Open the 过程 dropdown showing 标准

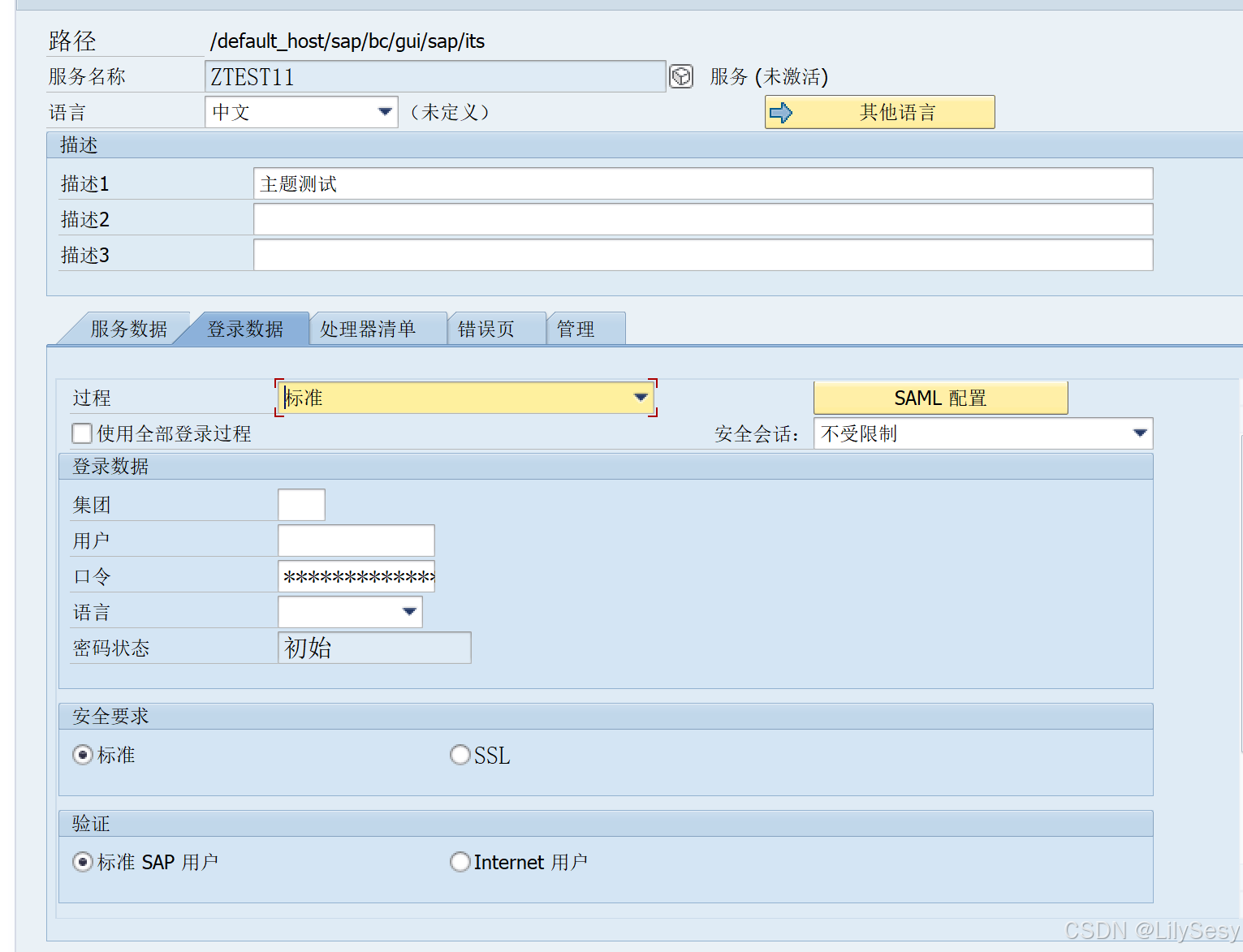tap(641, 398)
